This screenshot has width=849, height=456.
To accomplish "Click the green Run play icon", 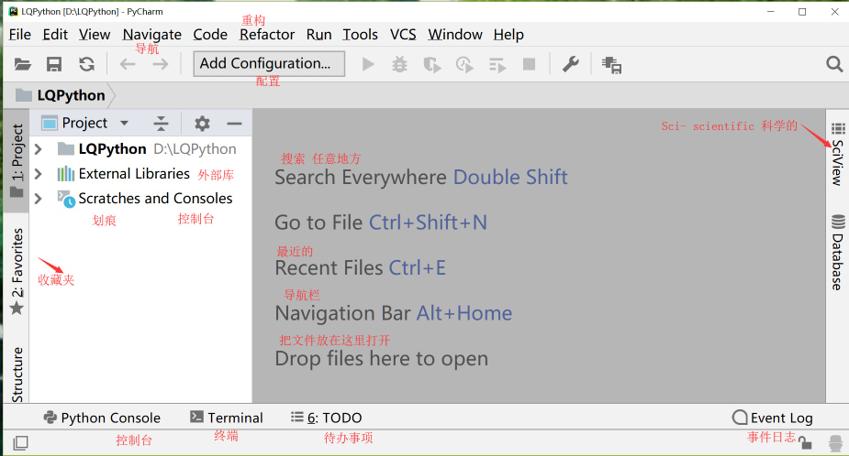I will pos(368,64).
